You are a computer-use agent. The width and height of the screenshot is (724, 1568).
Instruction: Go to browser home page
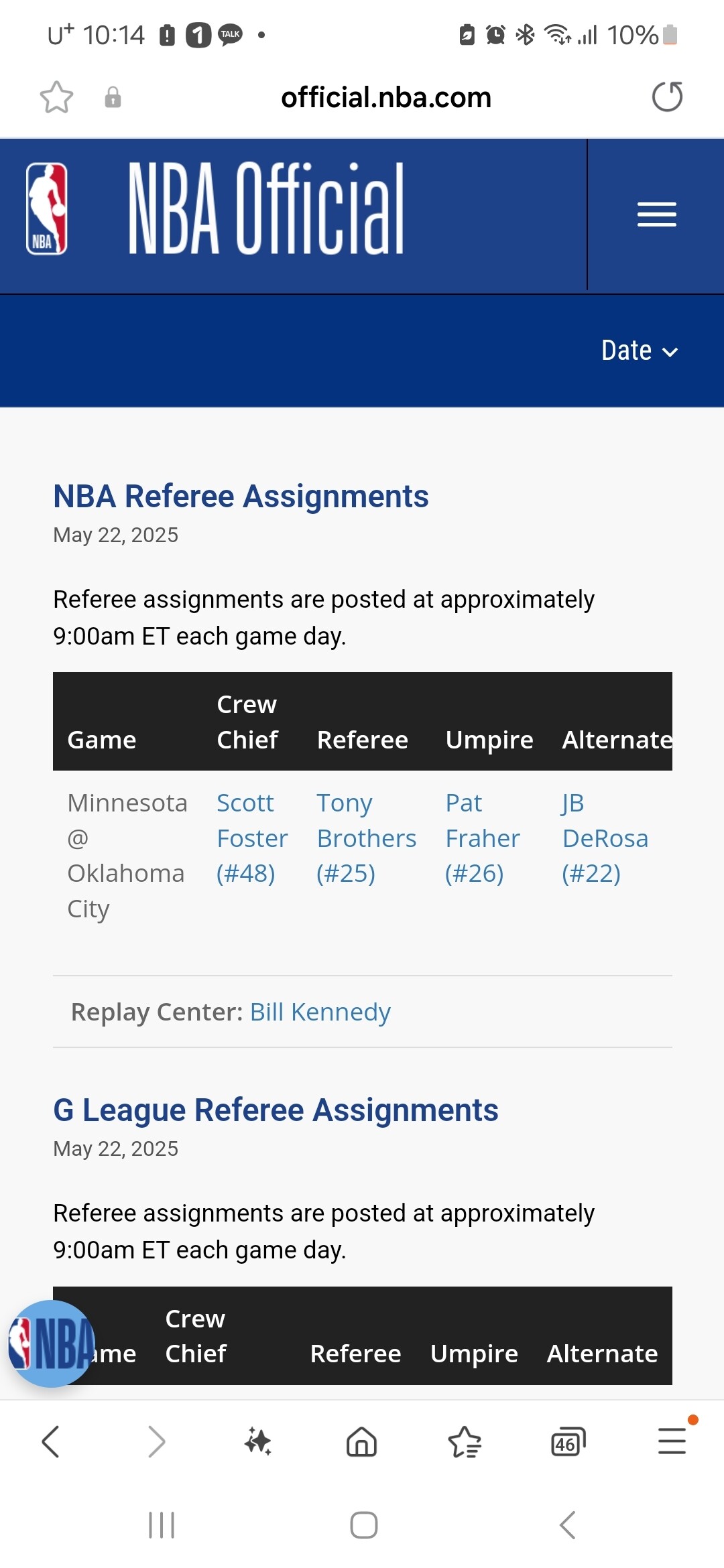[361, 1441]
